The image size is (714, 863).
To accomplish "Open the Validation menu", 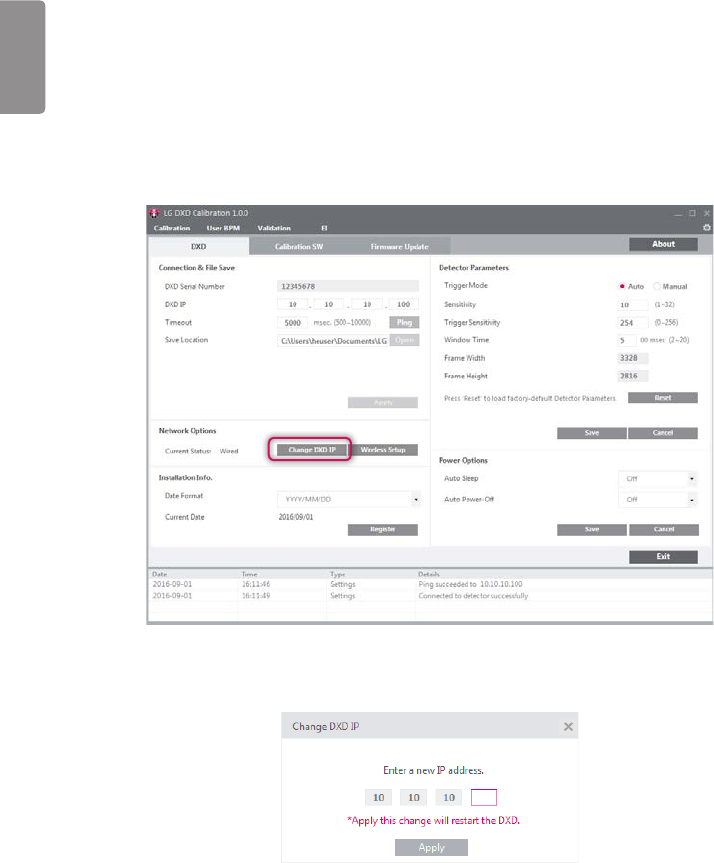I will pos(274,228).
